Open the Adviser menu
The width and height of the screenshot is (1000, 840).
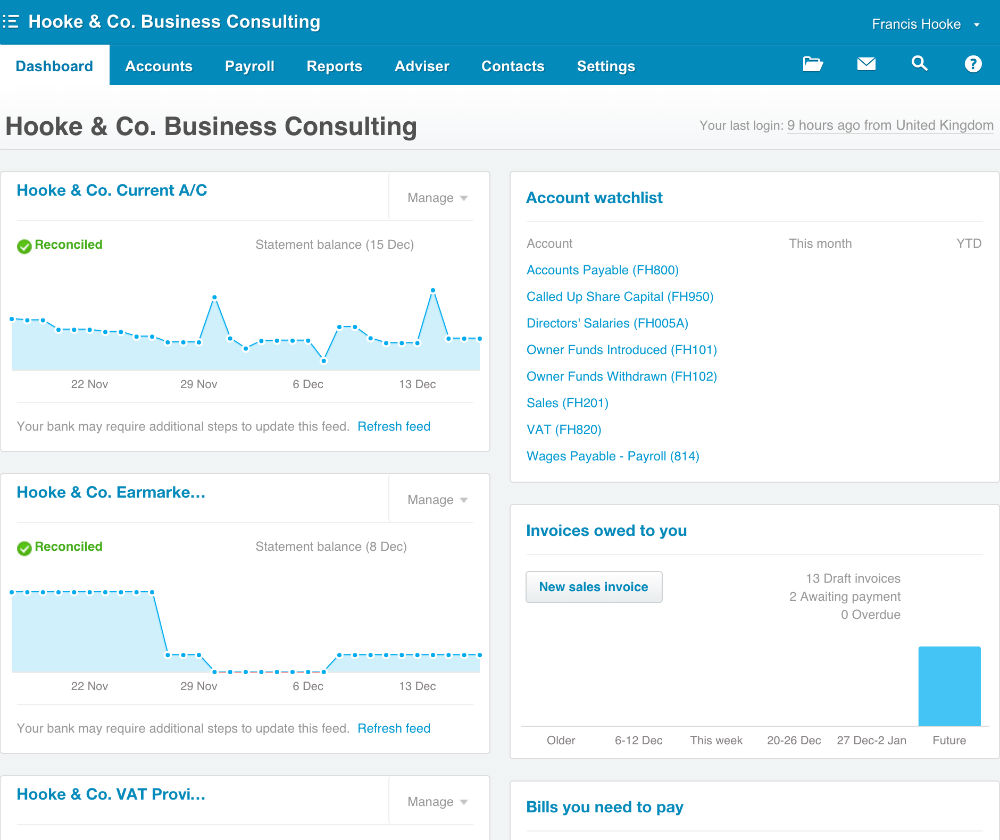click(422, 66)
